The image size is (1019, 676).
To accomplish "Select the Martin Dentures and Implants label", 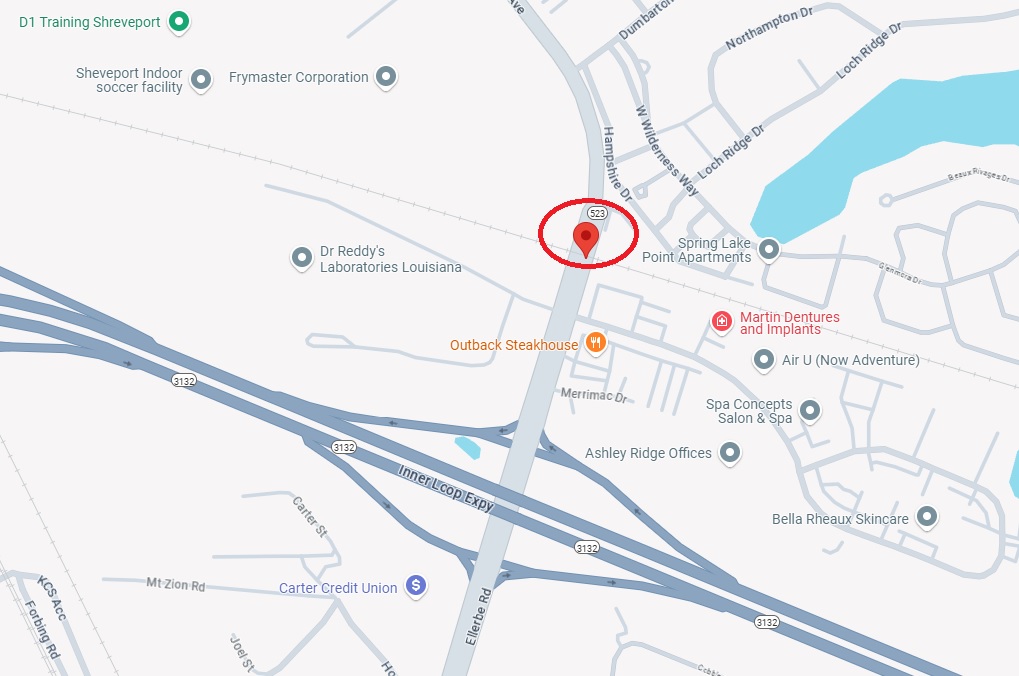I will (790, 323).
